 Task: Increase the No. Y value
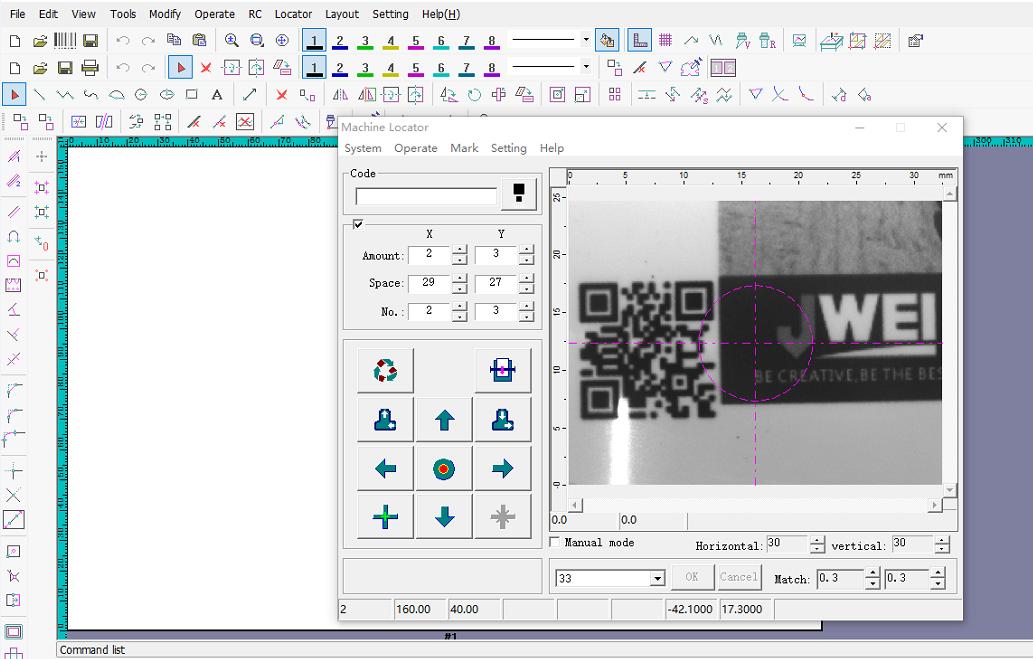[x=526, y=307]
